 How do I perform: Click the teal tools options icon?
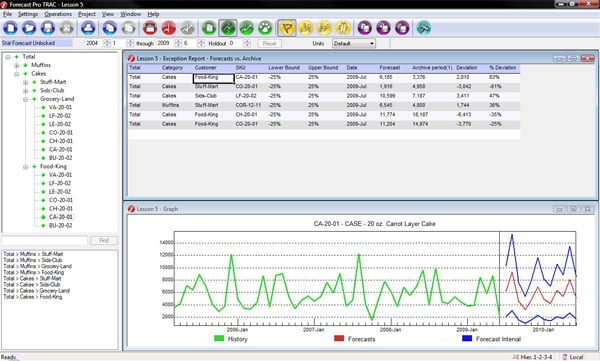point(423,28)
